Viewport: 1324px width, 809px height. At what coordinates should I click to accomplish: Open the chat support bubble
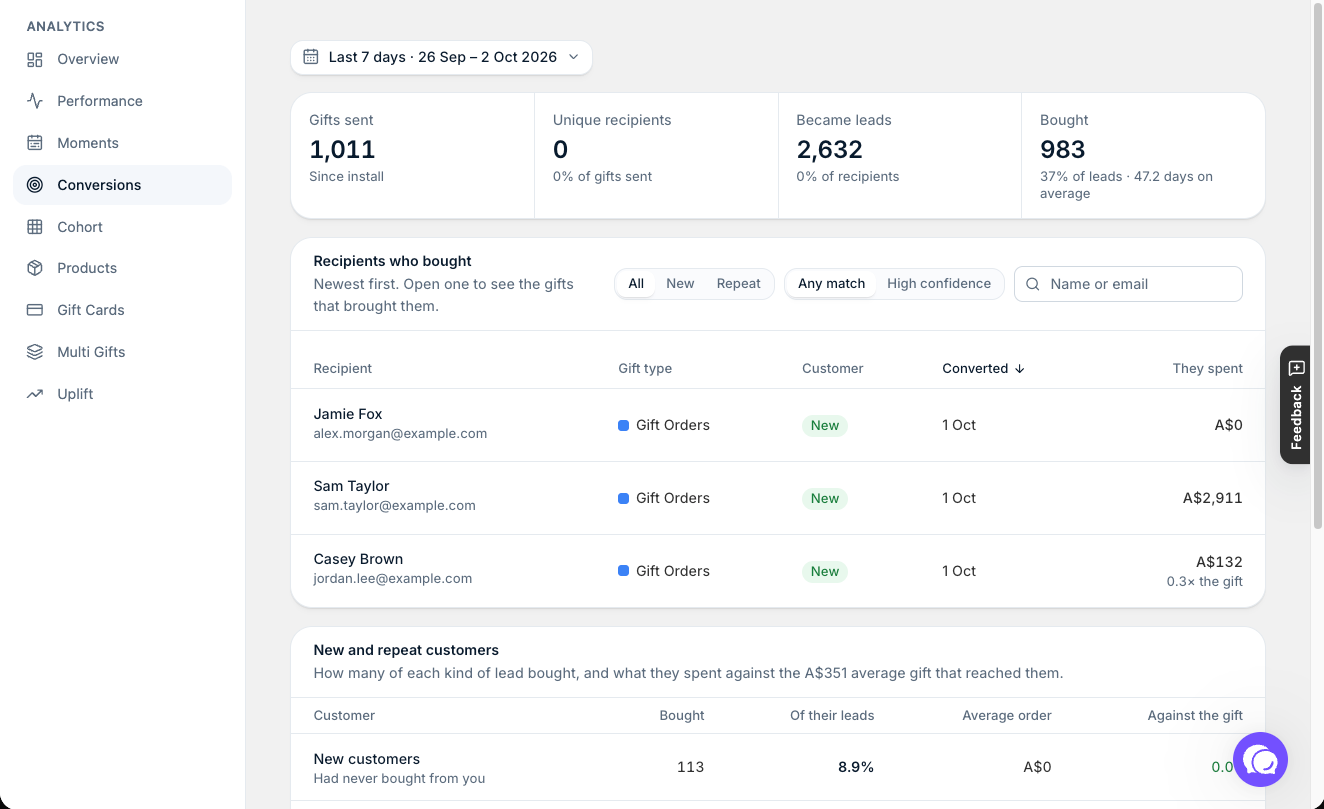[x=1260, y=760]
